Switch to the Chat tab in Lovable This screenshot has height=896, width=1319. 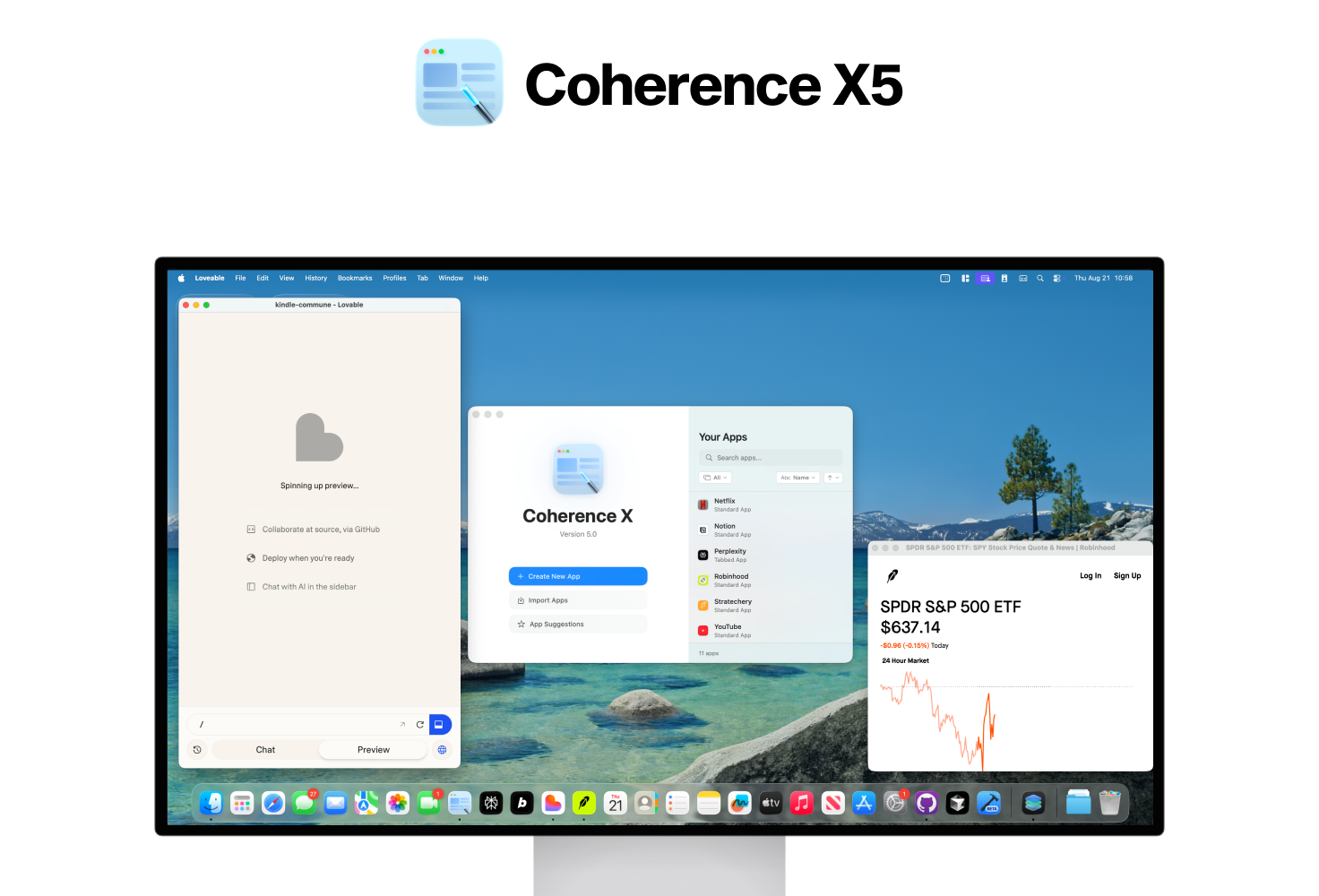coord(265,750)
